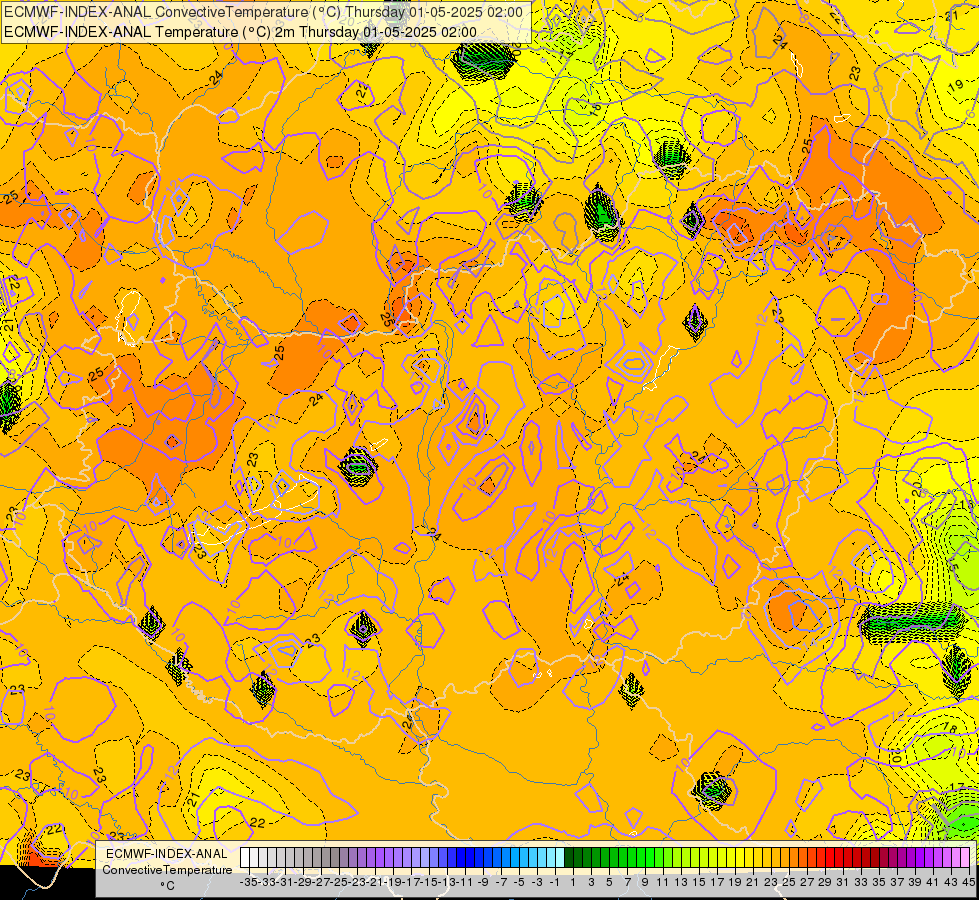Click the °C unit label in legend

[167, 886]
